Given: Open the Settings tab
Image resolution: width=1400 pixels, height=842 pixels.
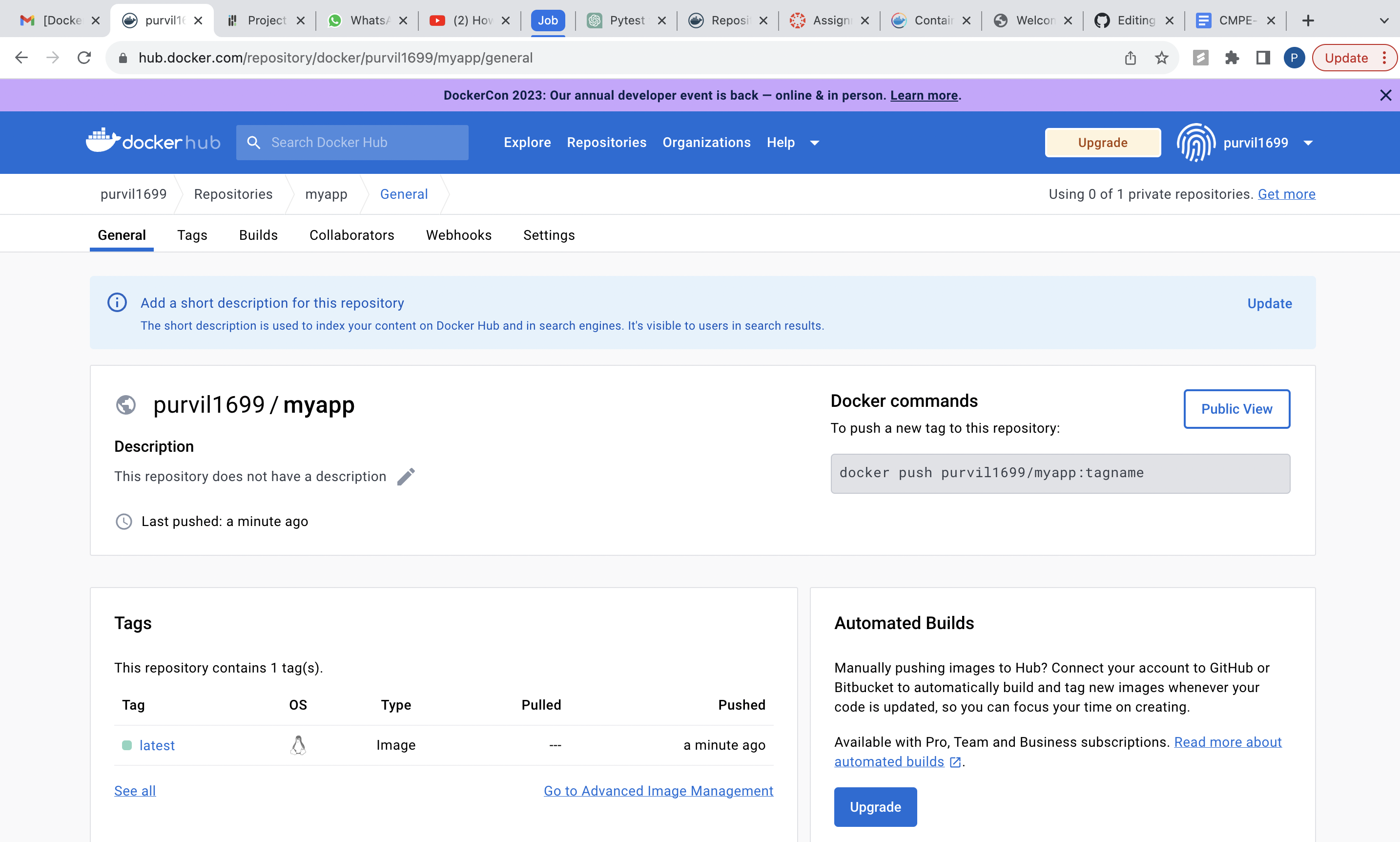Looking at the screenshot, I should pos(548,235).
